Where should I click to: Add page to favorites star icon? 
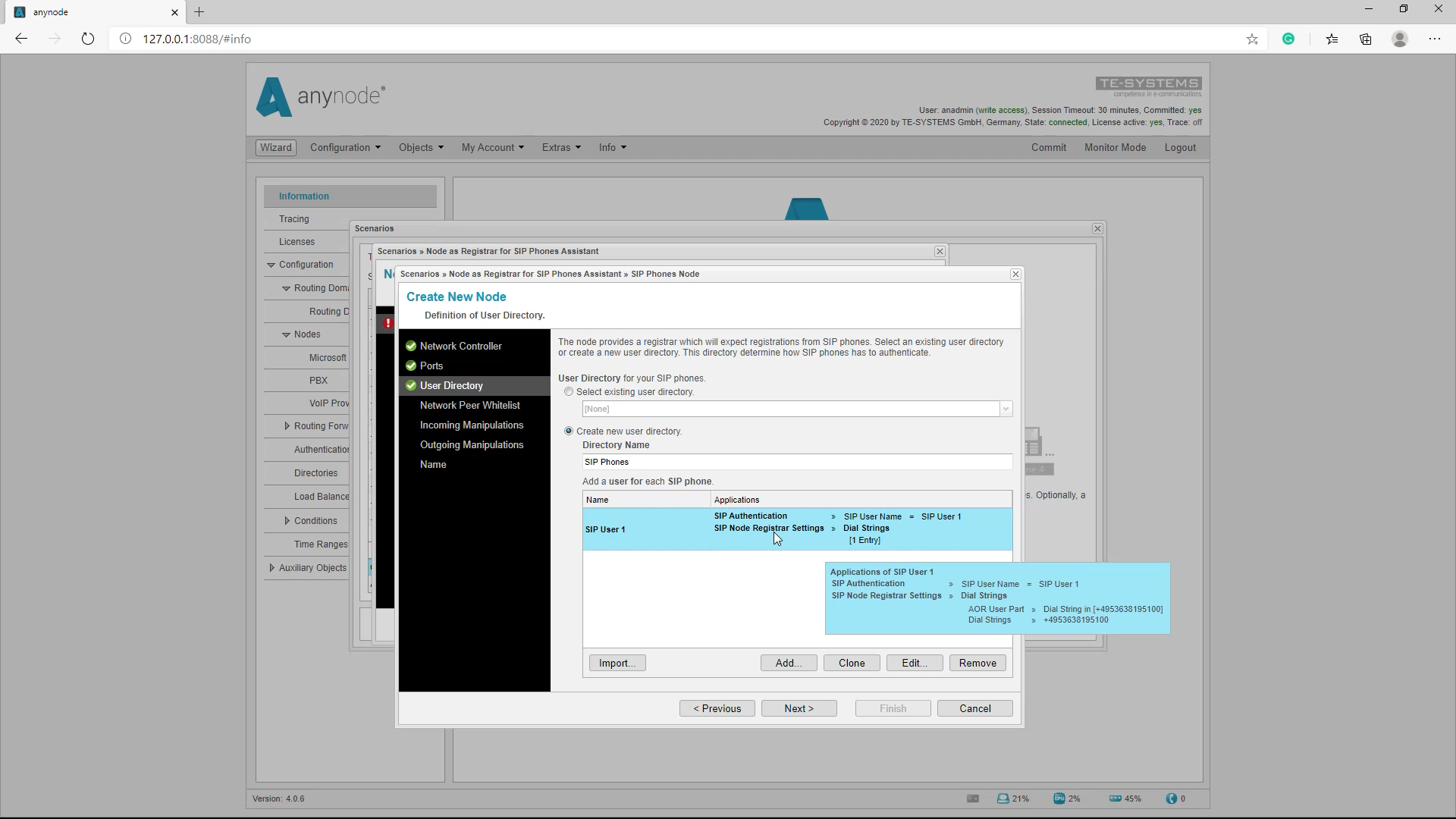click(1252, 39)
